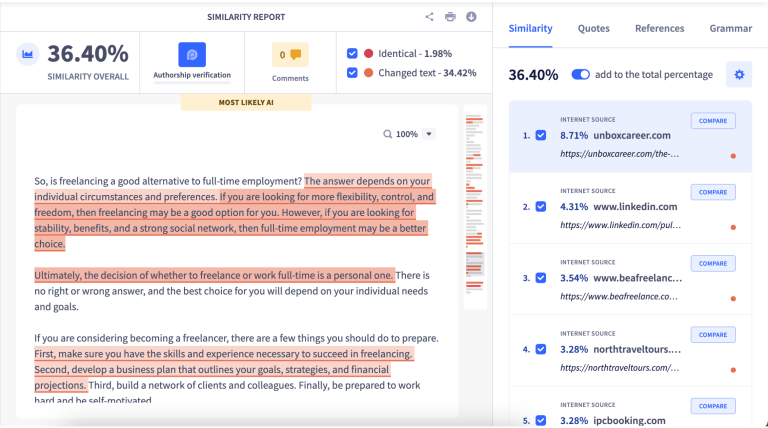Compare the www.linkedin.com source

point(712,192)
